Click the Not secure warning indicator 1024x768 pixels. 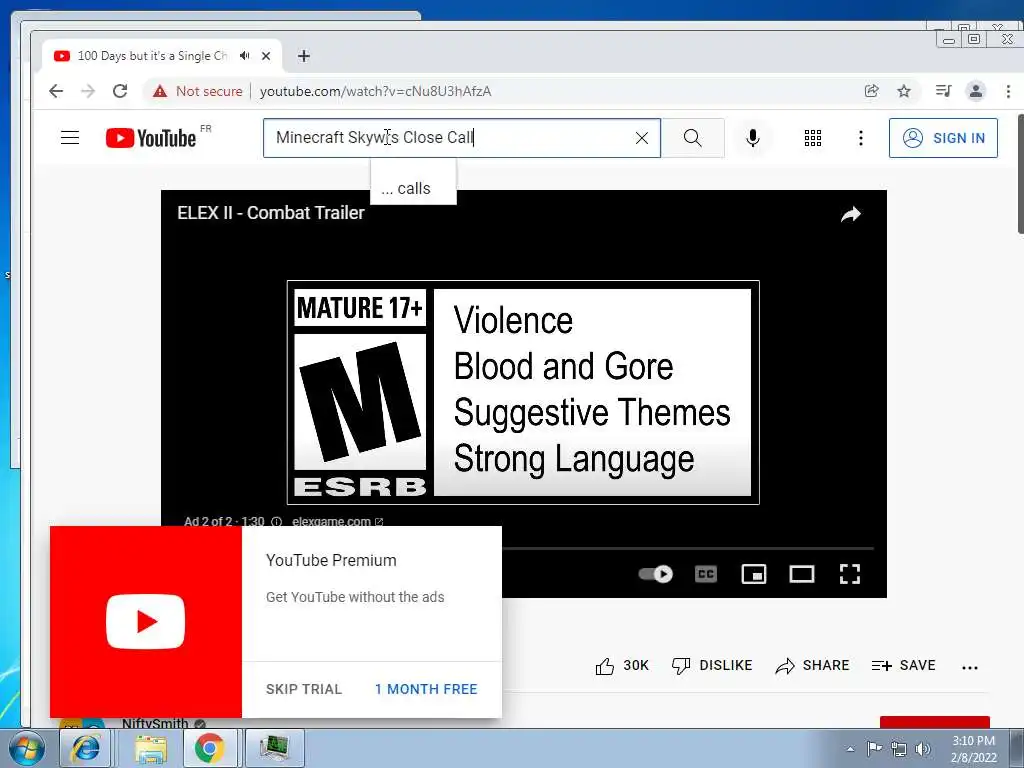coord(197,91)
